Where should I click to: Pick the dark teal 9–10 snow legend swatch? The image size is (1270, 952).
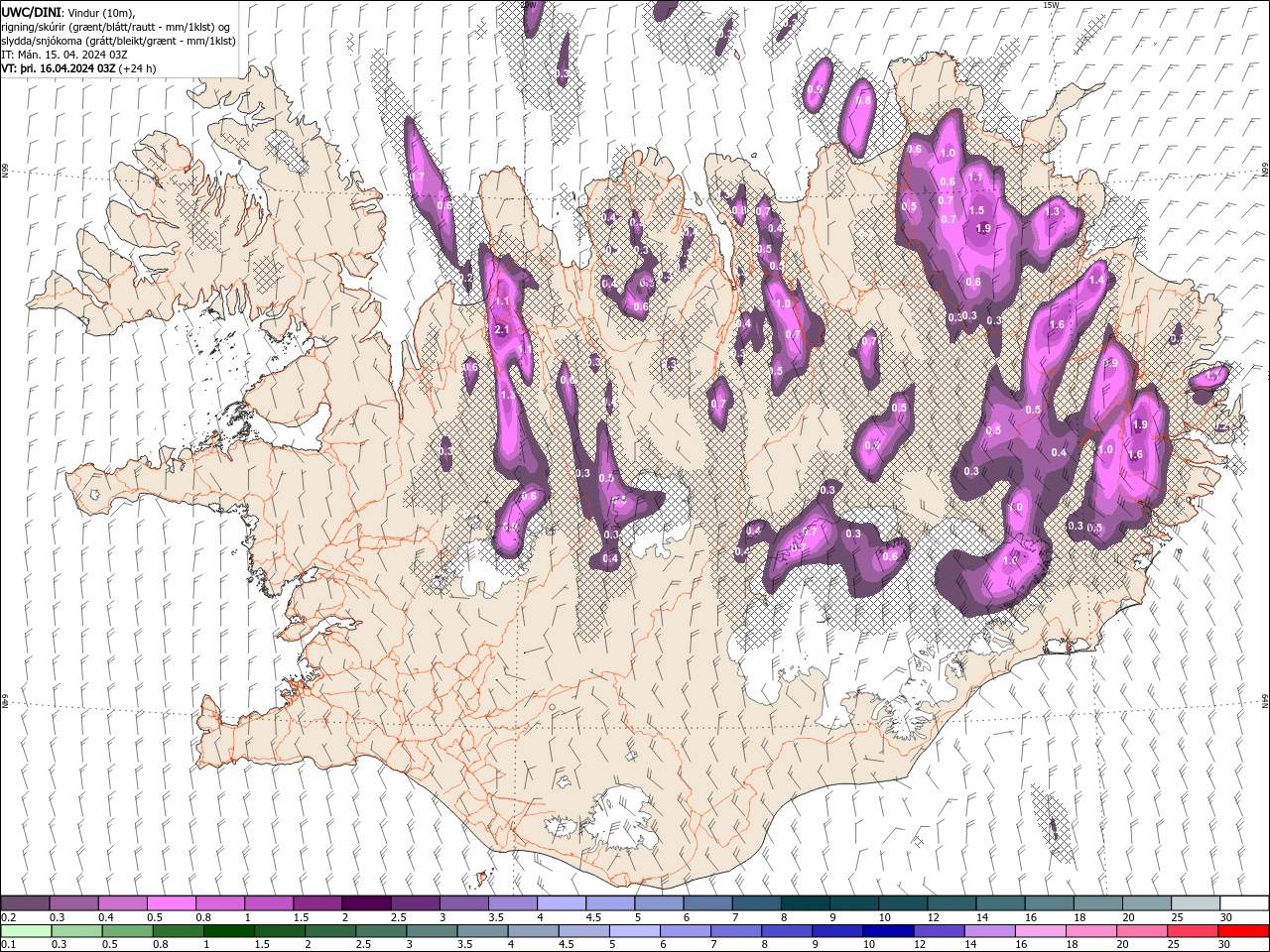(852, 903)
